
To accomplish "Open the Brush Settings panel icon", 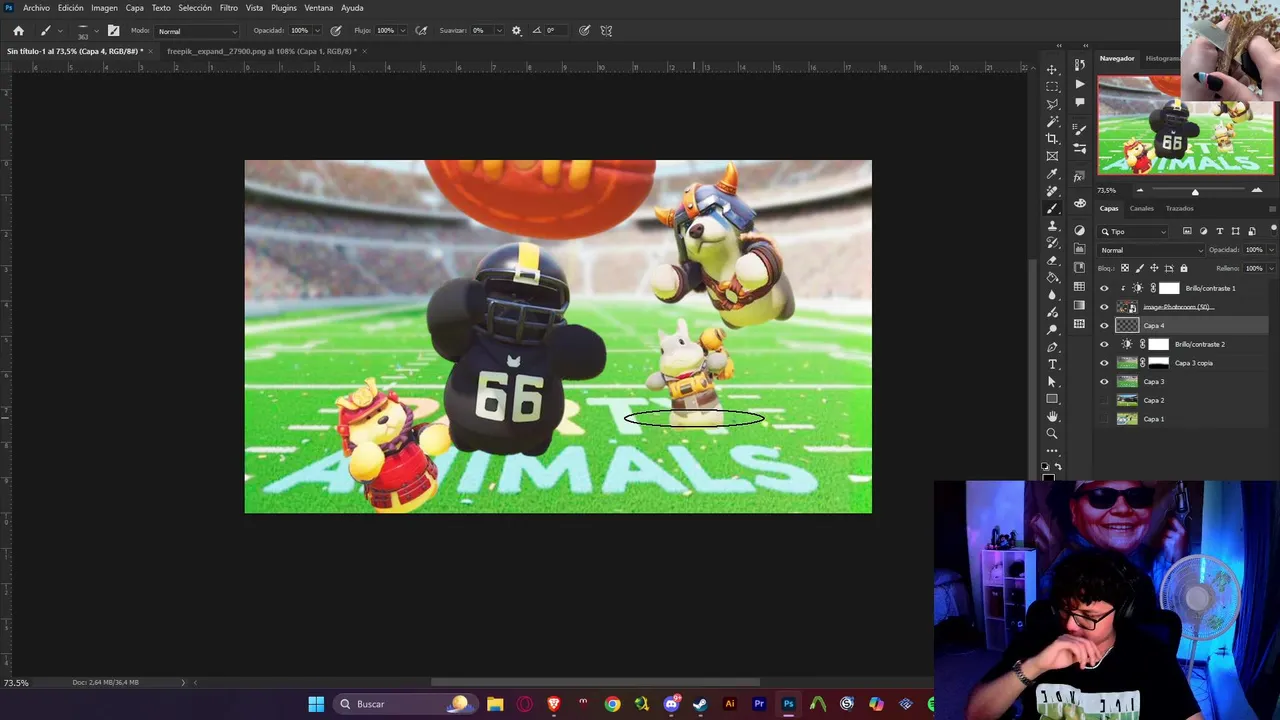I will click(x=1079, y=130).
